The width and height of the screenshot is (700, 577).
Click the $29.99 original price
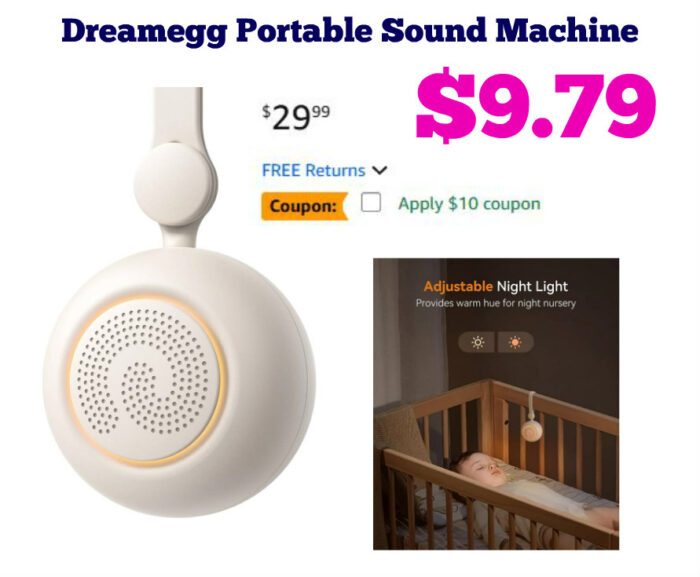pos(296,117)
